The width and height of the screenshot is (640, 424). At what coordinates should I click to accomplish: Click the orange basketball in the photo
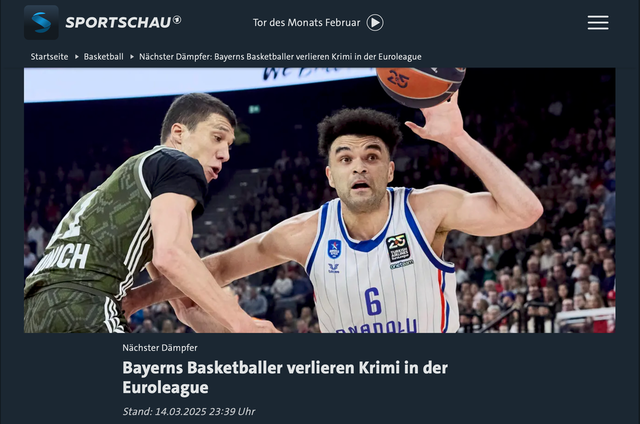[x=420, y=87]
